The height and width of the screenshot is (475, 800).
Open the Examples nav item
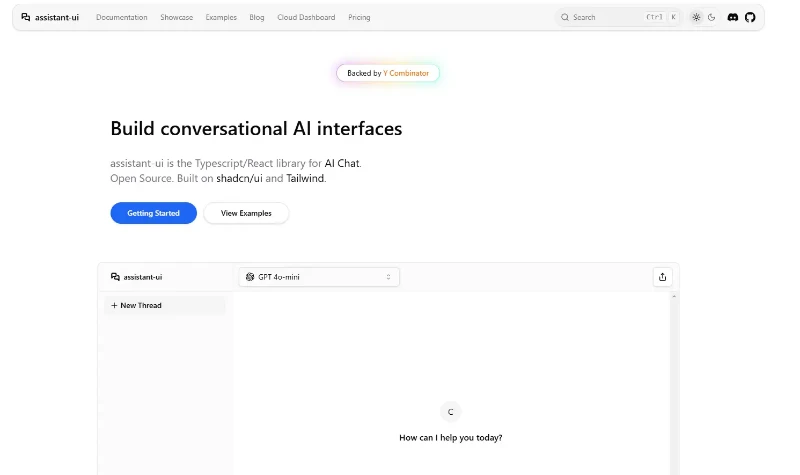click(221, 17)
